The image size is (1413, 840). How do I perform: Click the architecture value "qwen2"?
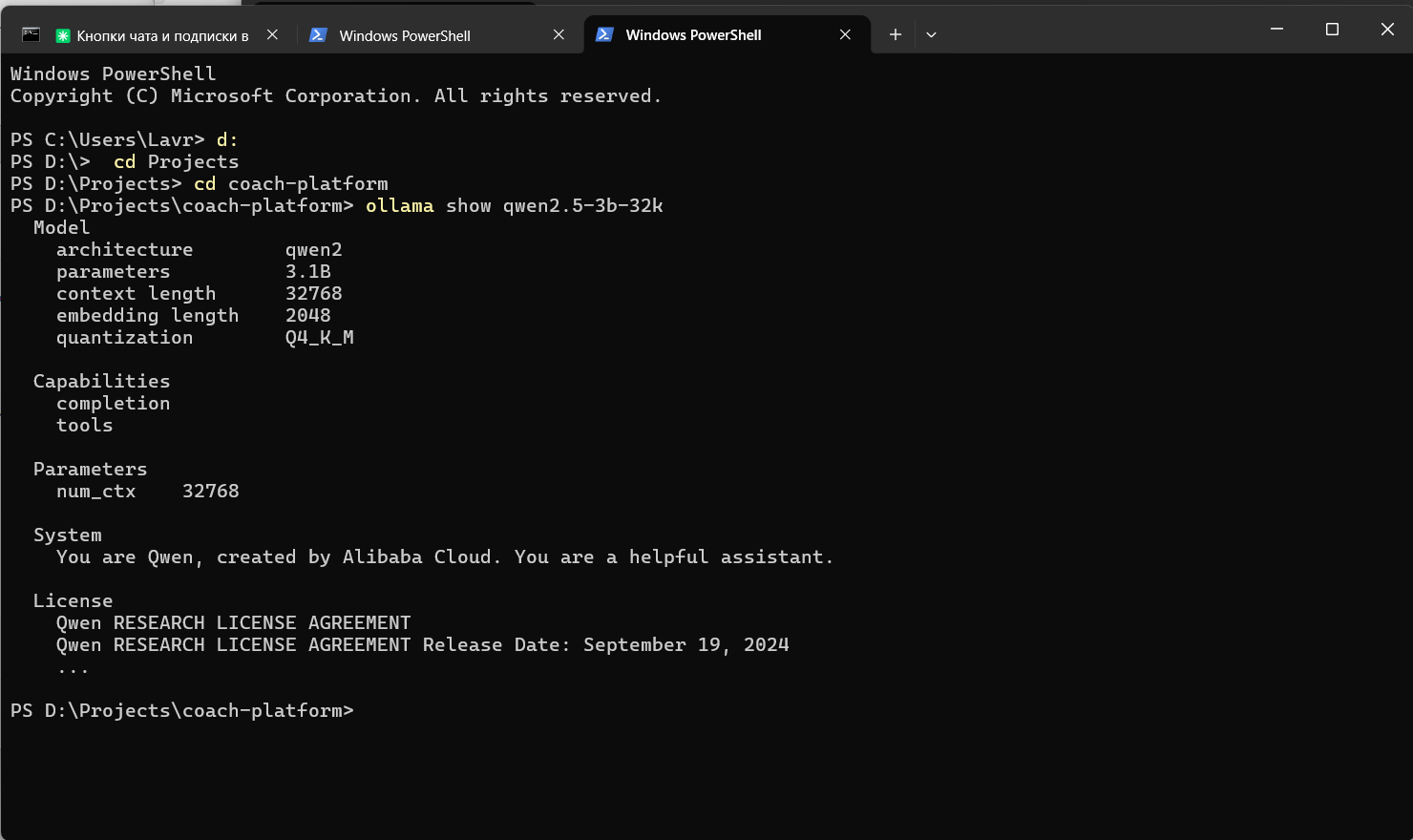pos(314,250)
